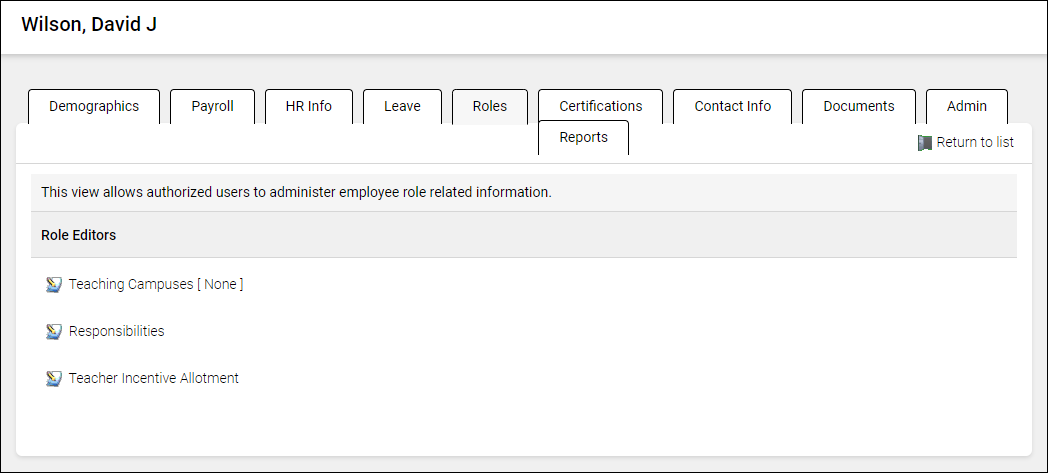Show the Reports tab
The width and height of the screenshot is (1048, 473).
pyautogui.click(x=584, y=138)
